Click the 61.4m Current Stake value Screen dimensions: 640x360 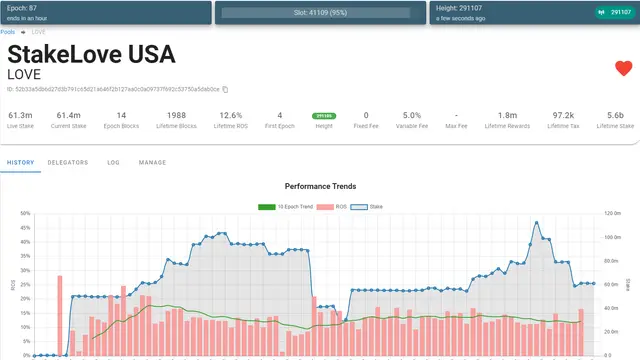tap(69, 116)
